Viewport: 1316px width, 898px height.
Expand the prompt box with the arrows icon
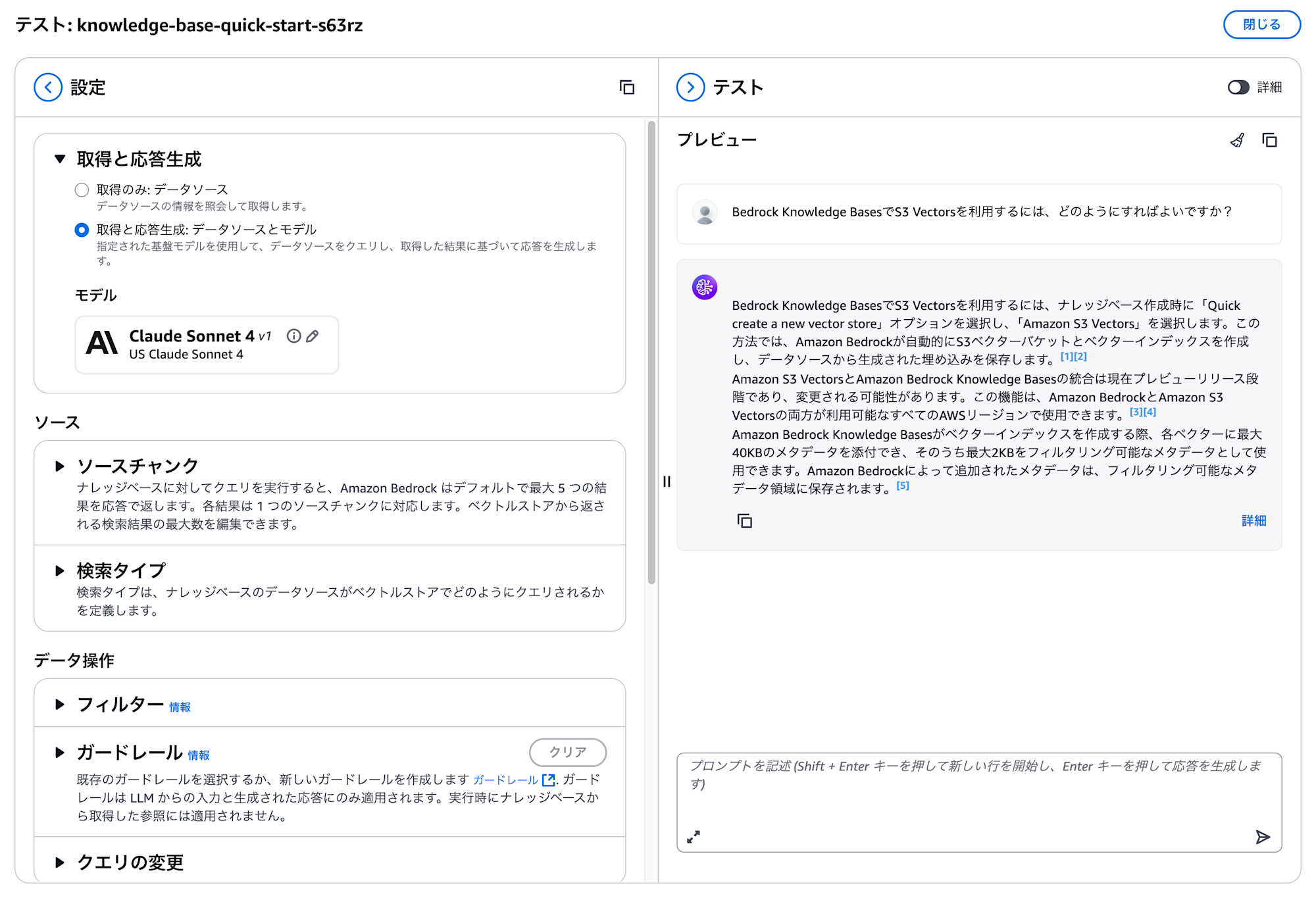point(694,837)
